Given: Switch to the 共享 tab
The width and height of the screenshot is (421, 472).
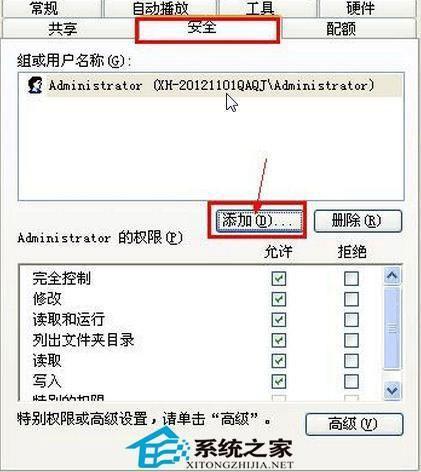Looking at the screenshot, I should 63,29.
